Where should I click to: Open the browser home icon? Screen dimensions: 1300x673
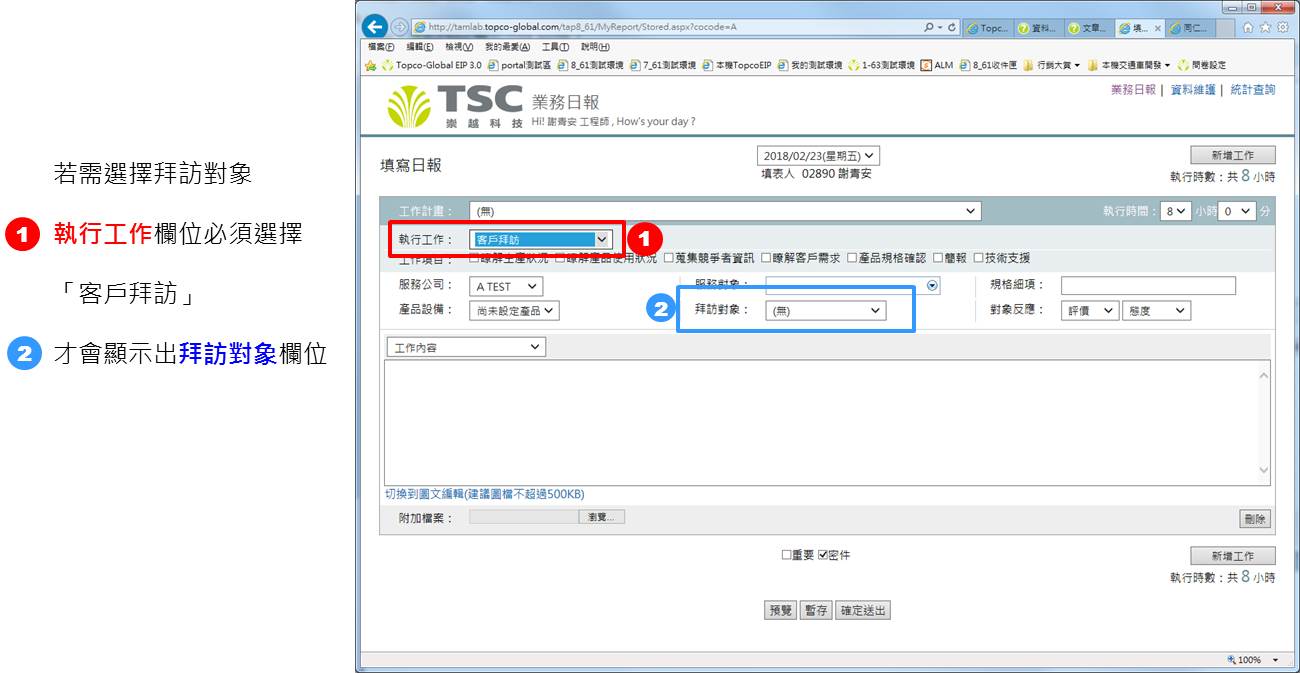click(1247, 28)
